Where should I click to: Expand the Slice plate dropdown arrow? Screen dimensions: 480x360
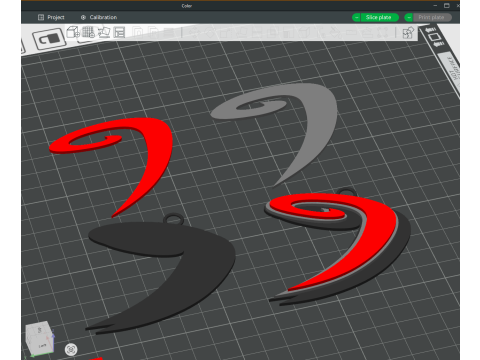[356, 17]
